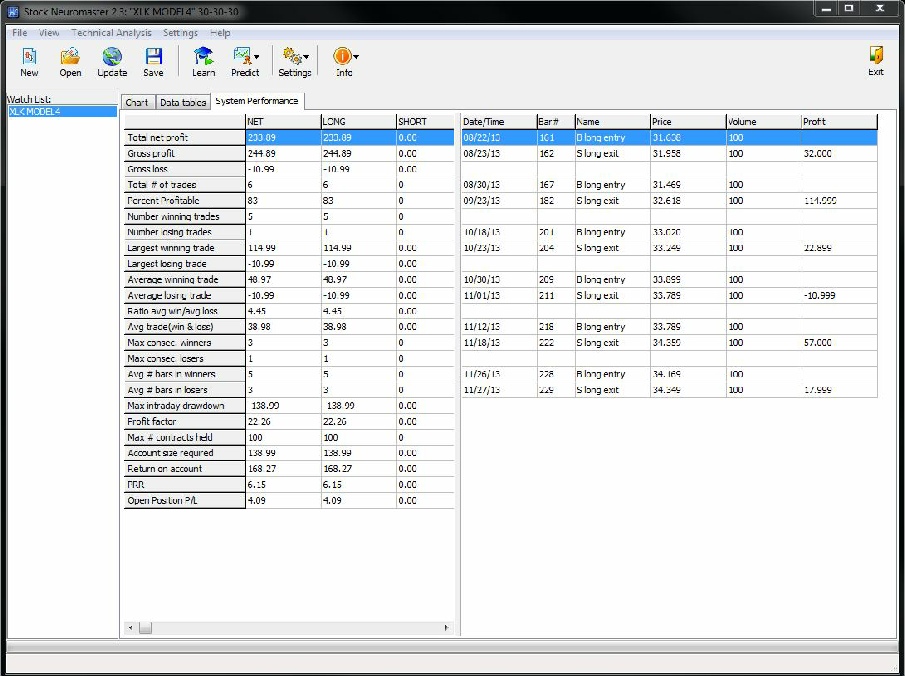This screenshot has height=676, width=905.
Task: Select the System Performance tab
Action: tap(257, 101)
